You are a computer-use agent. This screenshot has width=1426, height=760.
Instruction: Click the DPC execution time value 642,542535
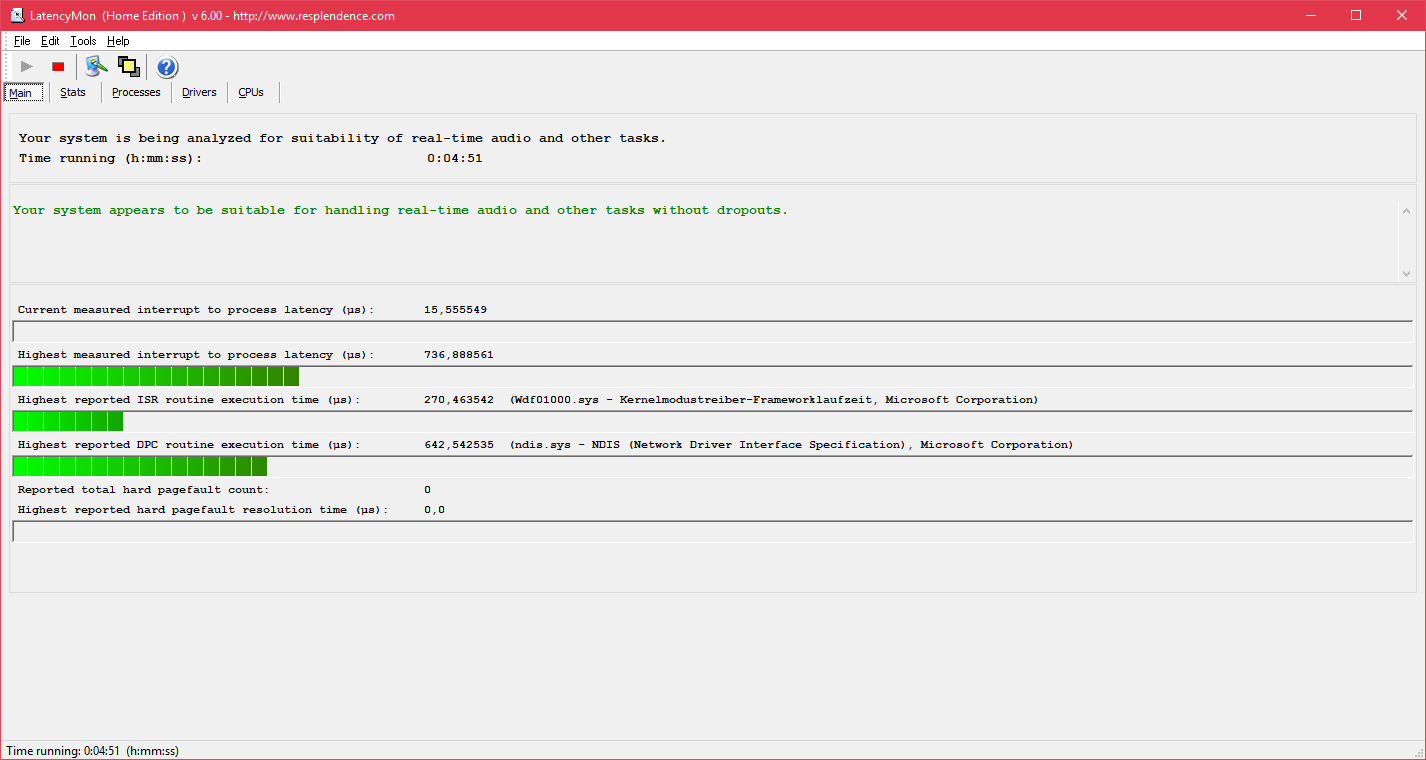coord(458,445)
